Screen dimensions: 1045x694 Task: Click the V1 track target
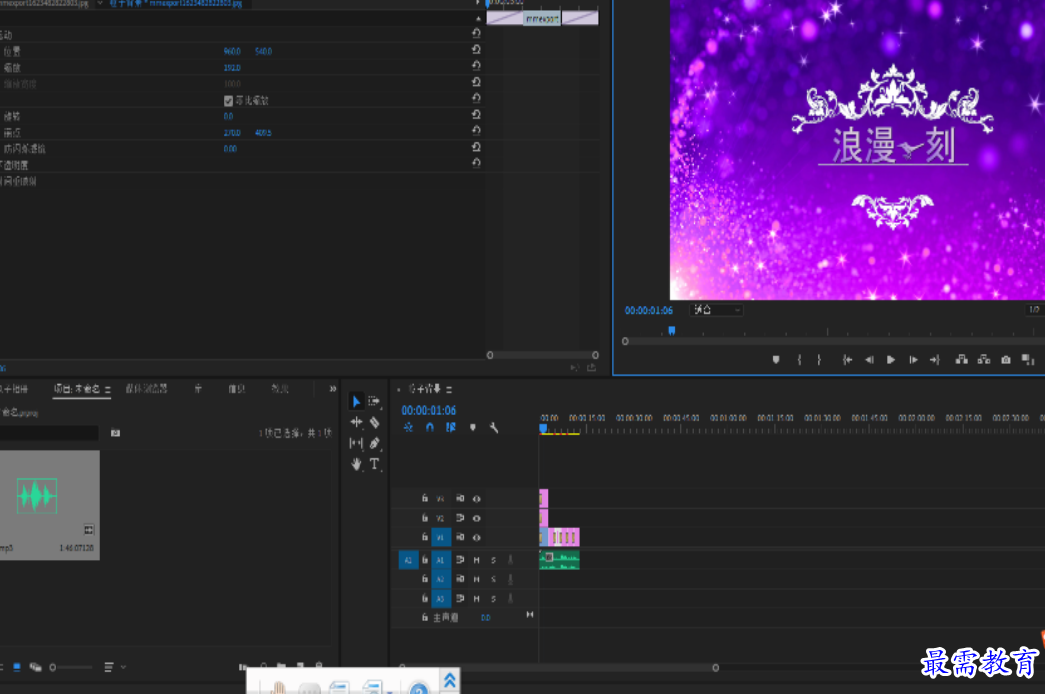(x=441, y=537)
